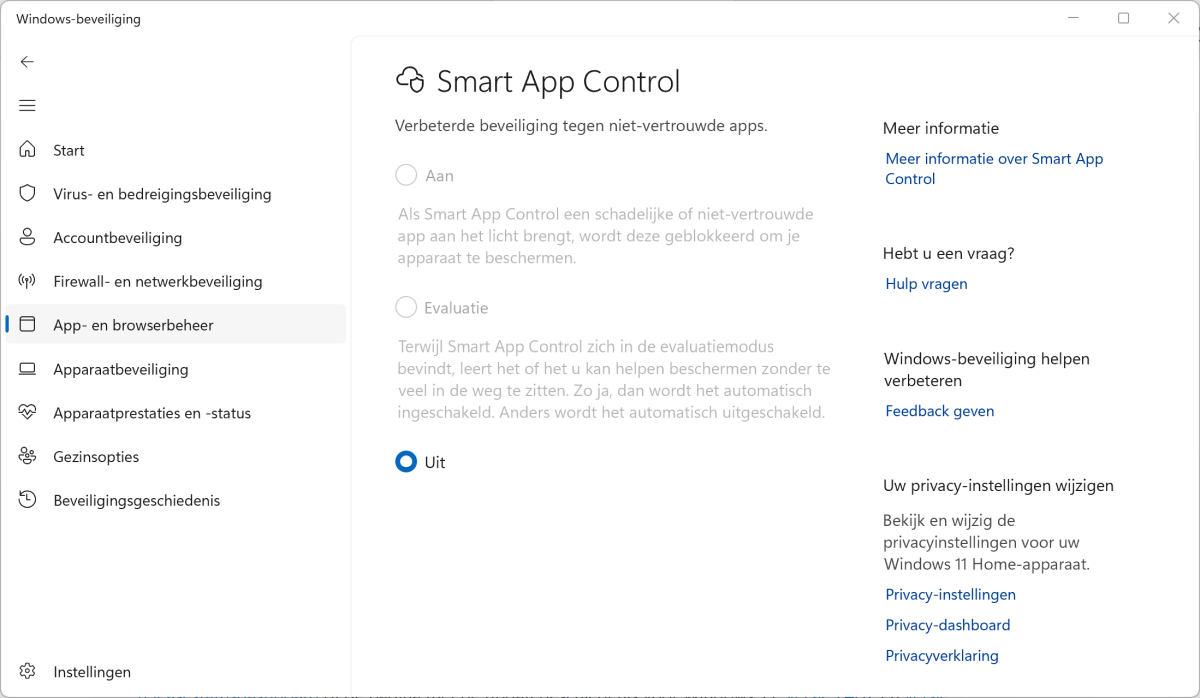Screen dimensions: 1200x698
Task: Click the back arrow icon
Action: coord(27,62)
